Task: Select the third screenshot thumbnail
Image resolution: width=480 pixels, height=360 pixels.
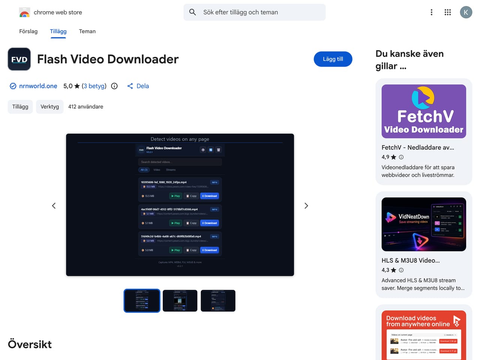Action: [218, 301]
